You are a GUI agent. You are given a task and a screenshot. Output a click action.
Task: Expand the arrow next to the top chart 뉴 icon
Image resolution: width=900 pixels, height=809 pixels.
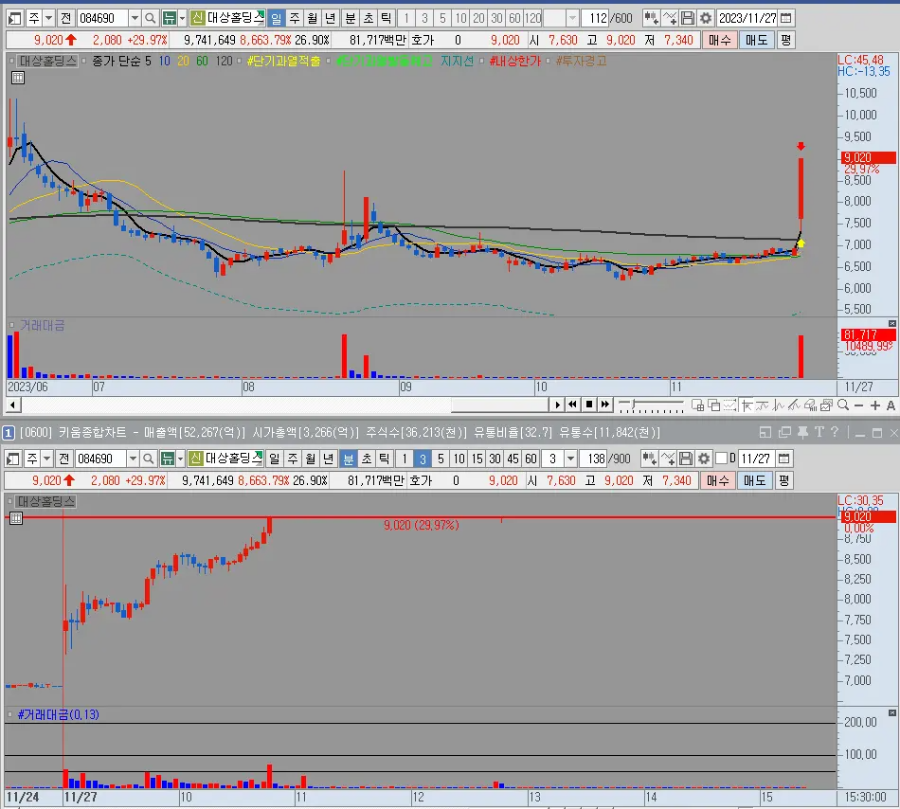tap(182, 18)
